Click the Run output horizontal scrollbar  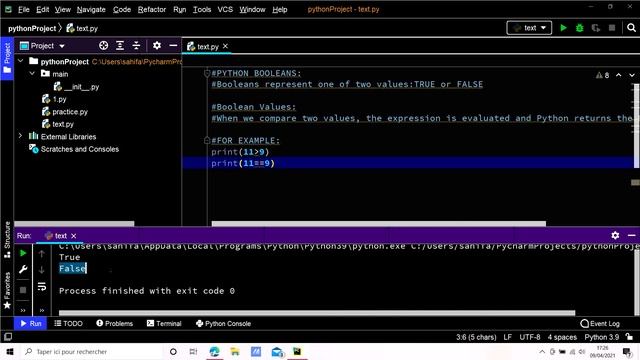click(x=317, y=313)
